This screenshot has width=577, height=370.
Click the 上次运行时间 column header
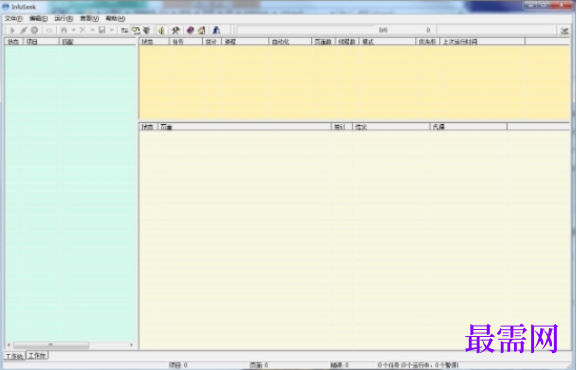pos(482,42)
